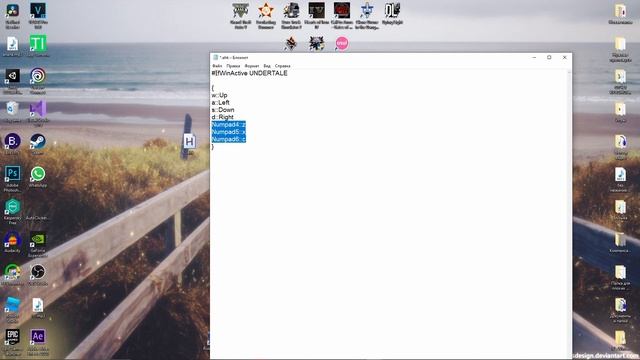Select the pink circle desktop shortcut
Image resolution: width=640 pixels, height=360 pixels.
coord(342,43)
